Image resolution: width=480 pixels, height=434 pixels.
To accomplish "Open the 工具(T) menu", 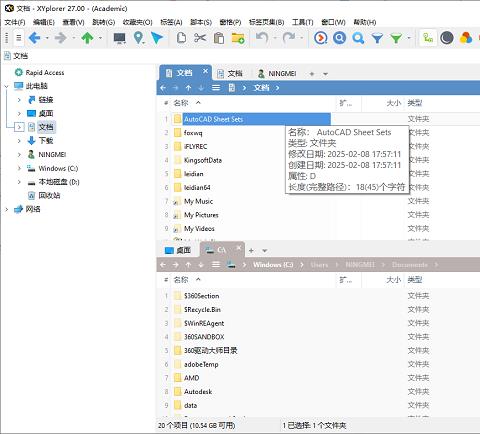I will 302,22.
